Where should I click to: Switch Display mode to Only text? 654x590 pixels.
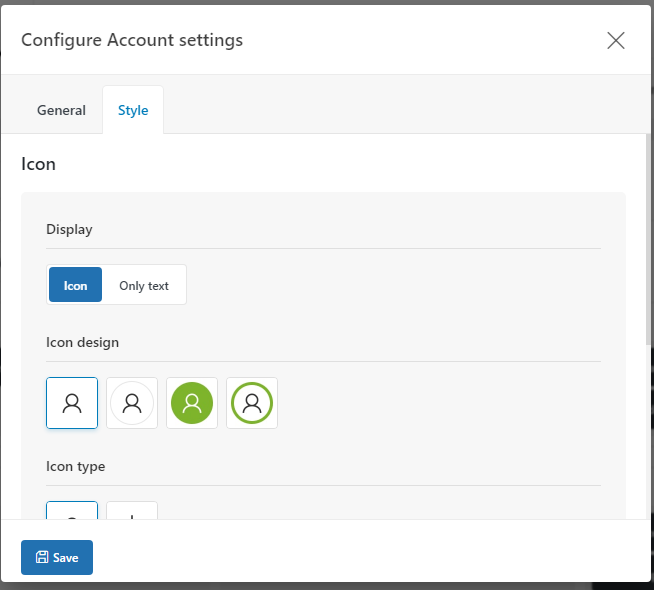[144, 286]
